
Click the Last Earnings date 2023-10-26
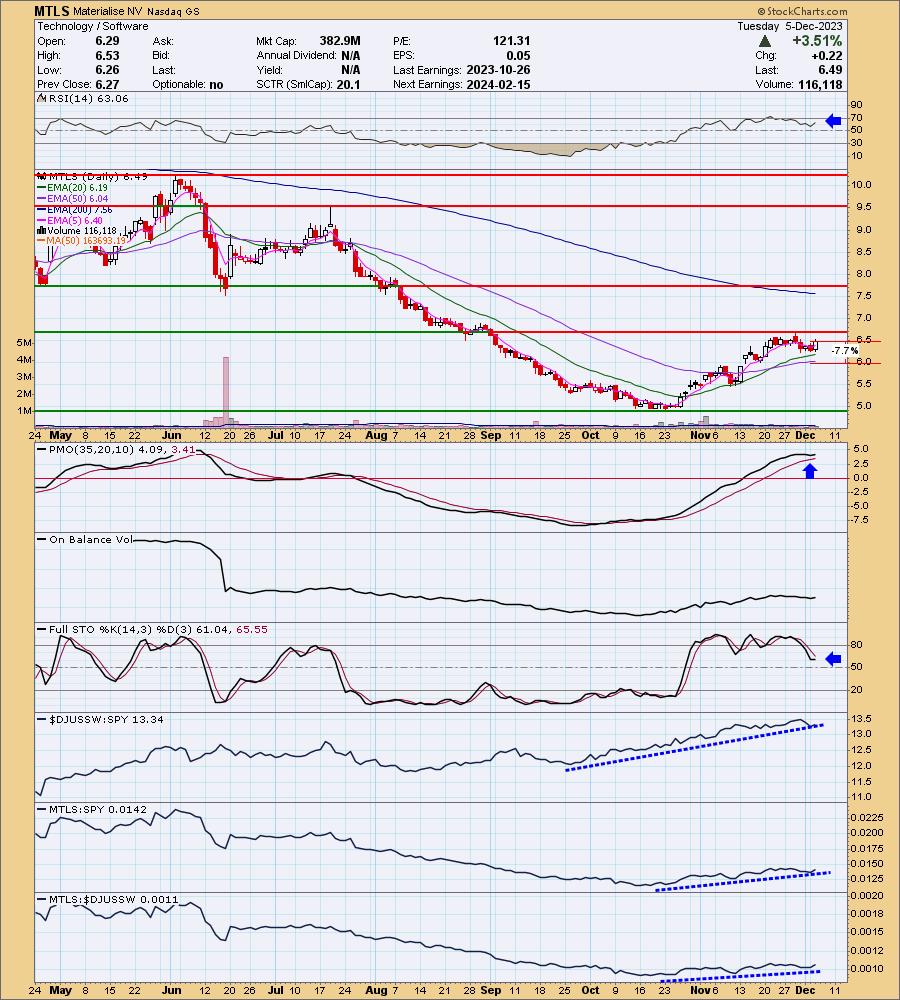coord(498,70)
